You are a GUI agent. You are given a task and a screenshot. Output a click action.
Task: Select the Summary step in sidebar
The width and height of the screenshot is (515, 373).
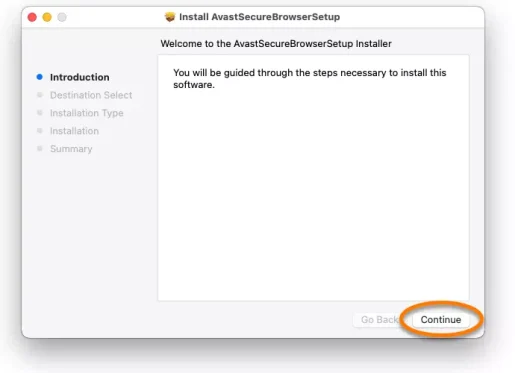pos(71,149)
